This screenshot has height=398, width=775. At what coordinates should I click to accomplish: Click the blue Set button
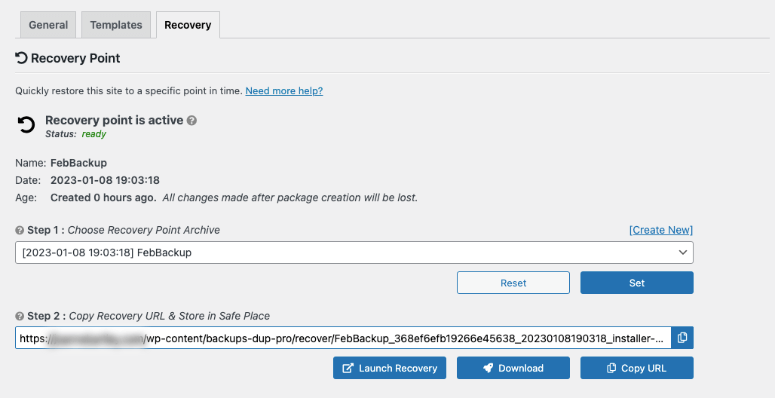[637, 283]
